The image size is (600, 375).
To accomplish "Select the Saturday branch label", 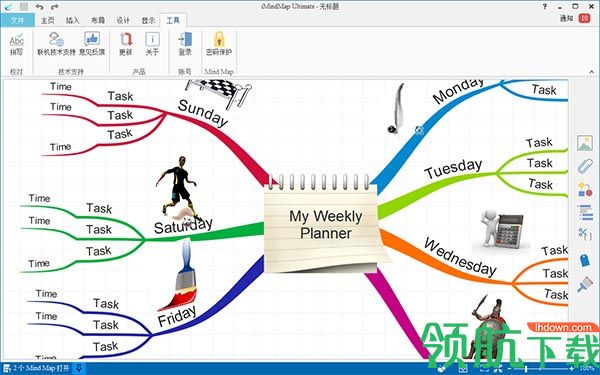I will coord(183,225).
